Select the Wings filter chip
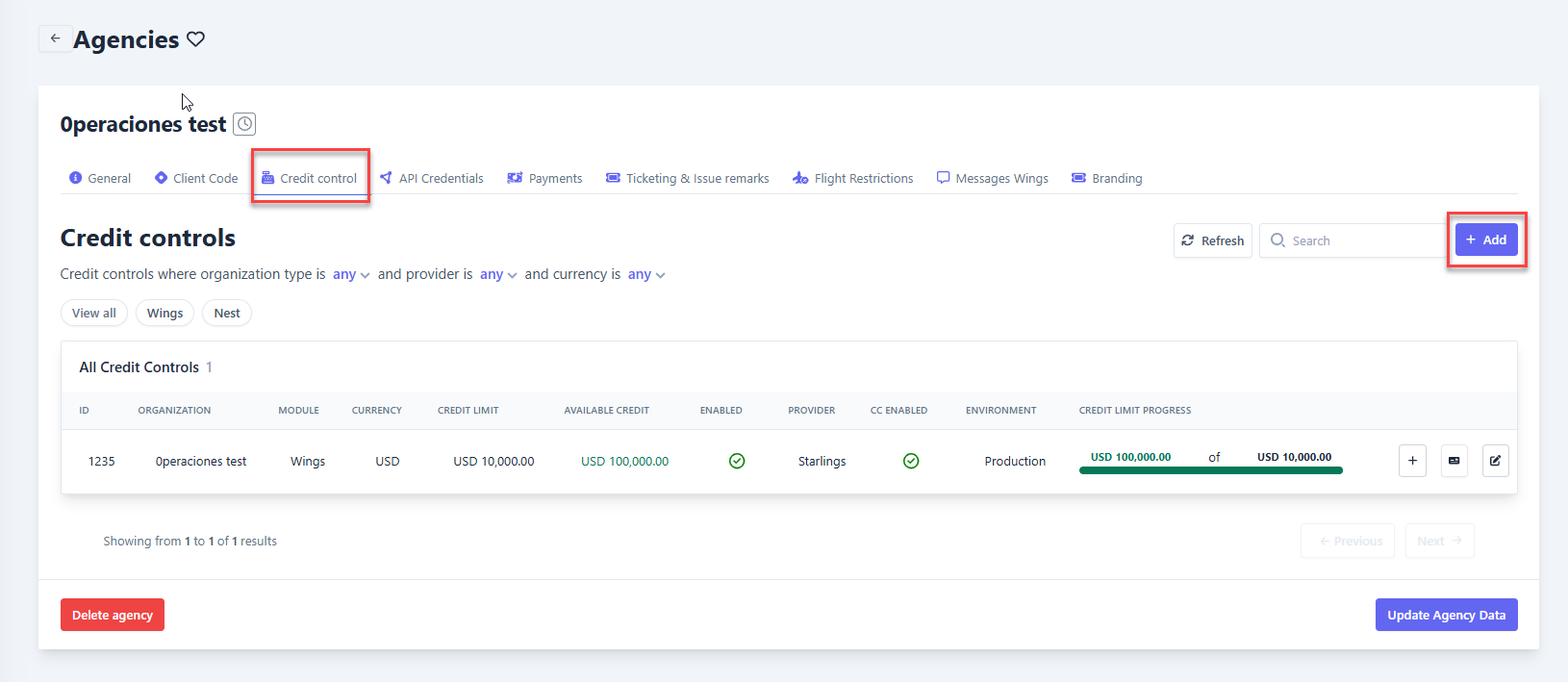 pyautogui.click(x=164, y=313)
